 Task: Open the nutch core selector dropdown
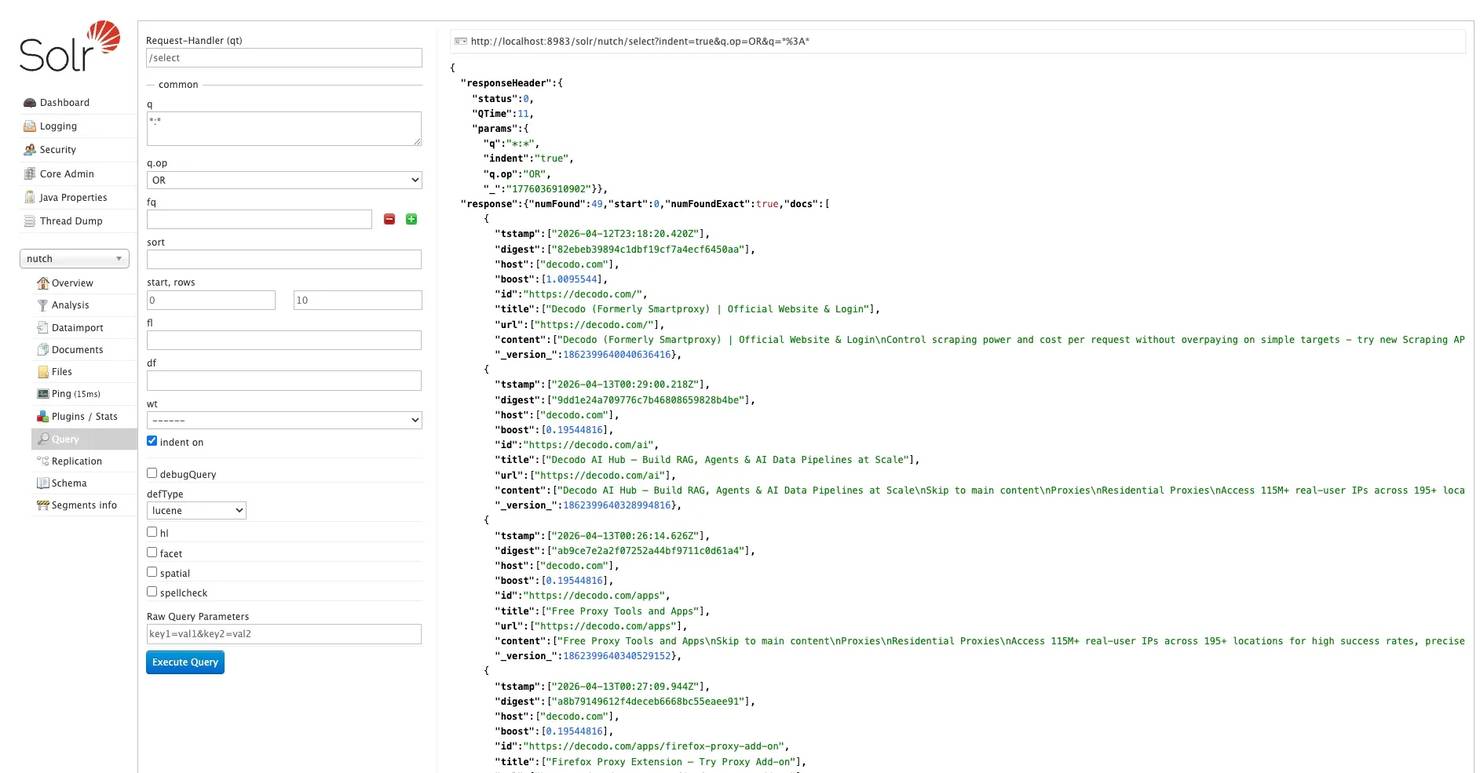74,259
